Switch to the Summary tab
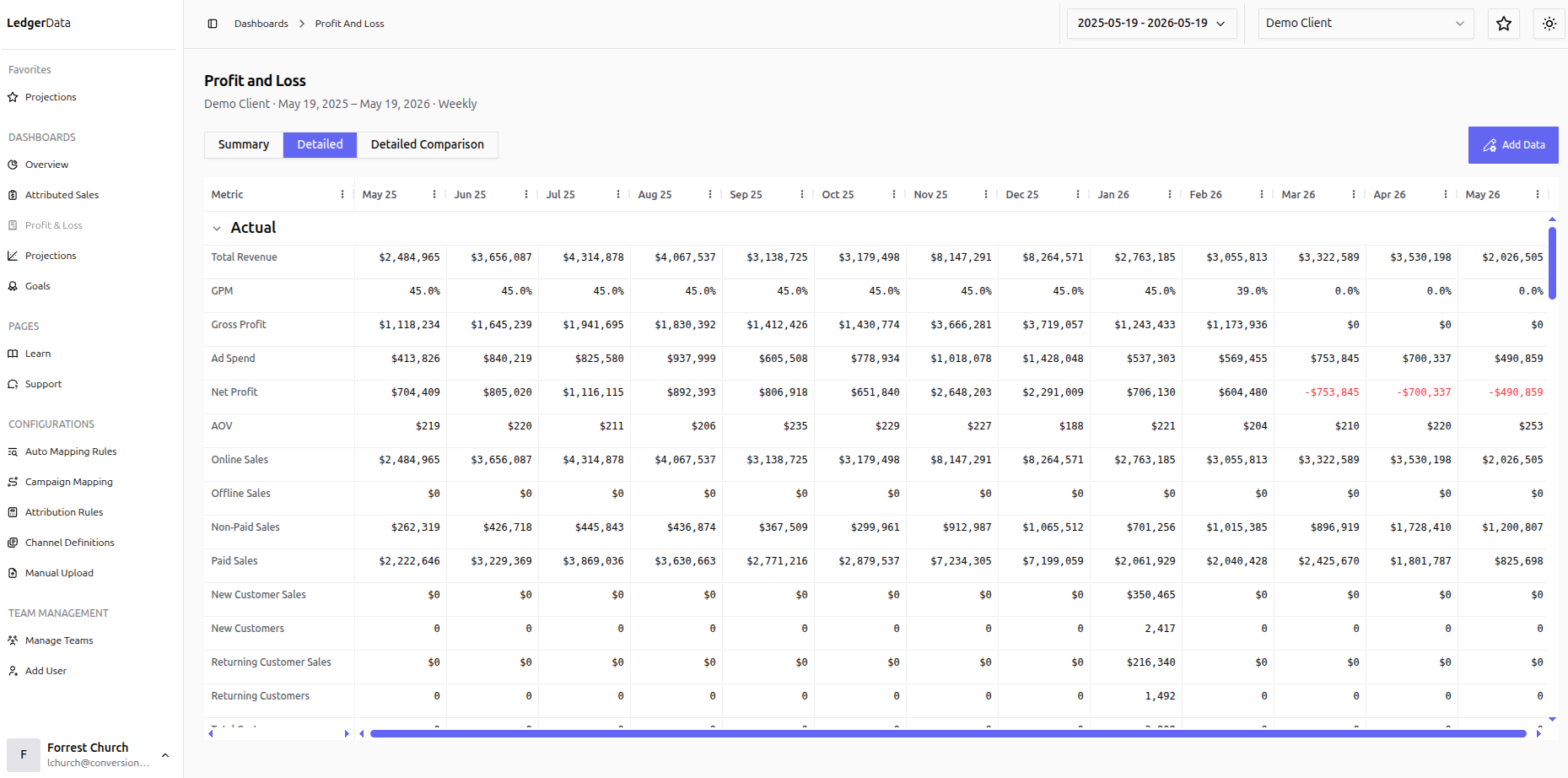Image resolution: width=1568 pixels, height=778 pixels. click(244, 144)
